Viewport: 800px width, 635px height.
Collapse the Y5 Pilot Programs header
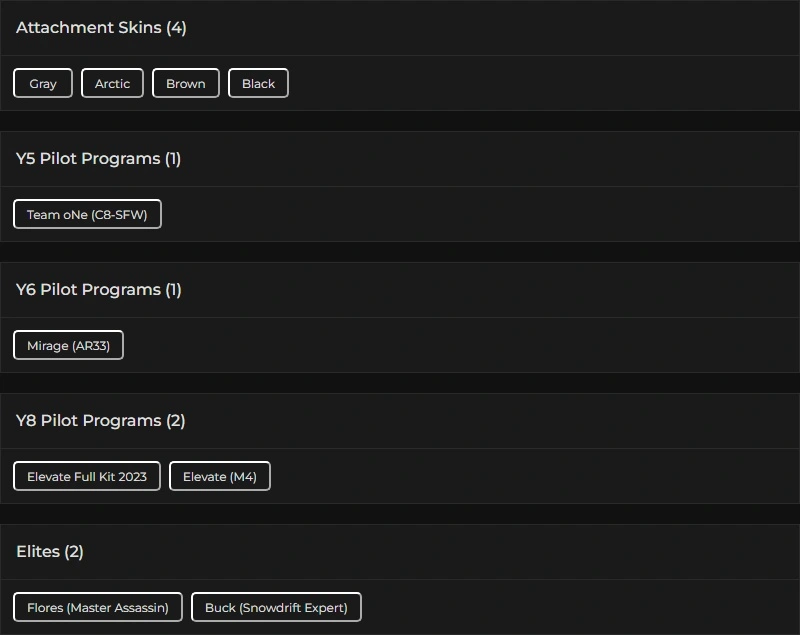pyautogui.click(x=98, y=159)
